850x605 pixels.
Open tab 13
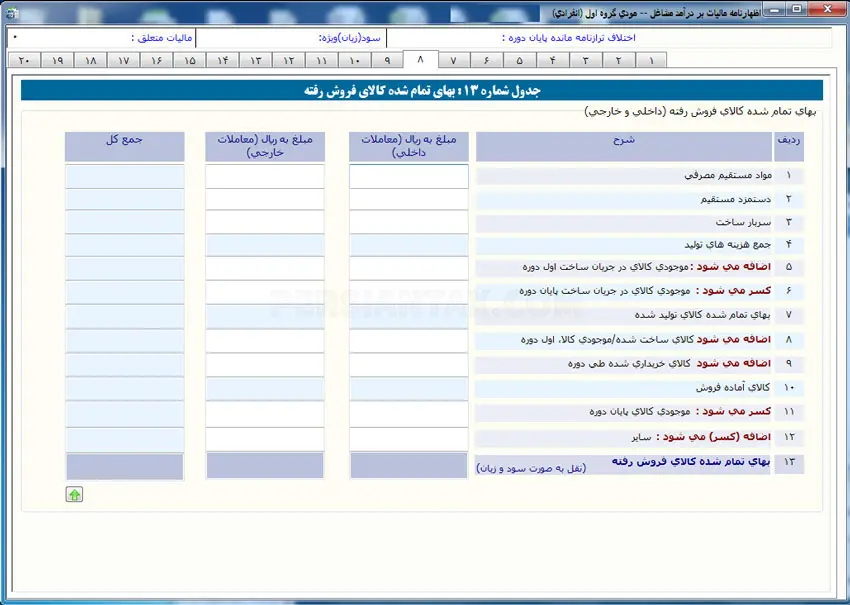(255, 60)
